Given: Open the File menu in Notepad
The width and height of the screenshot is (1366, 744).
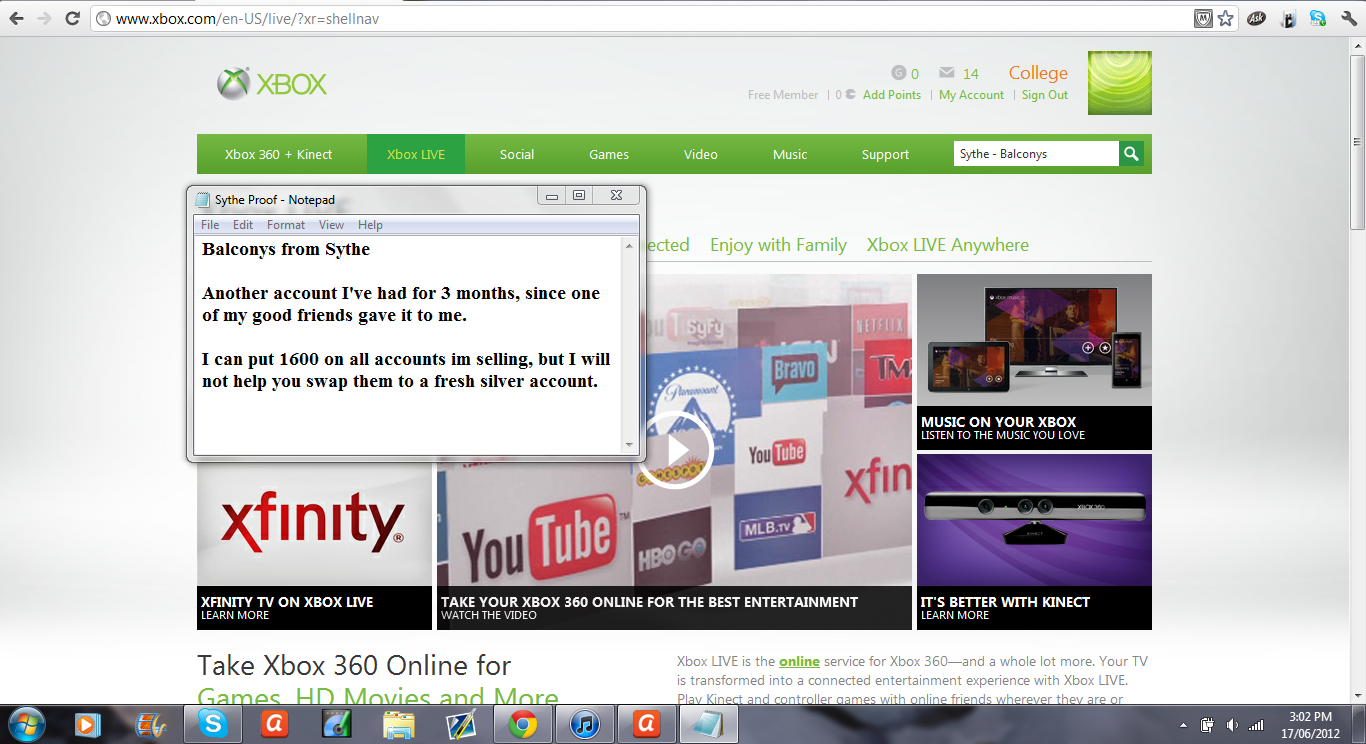Looking at the screenshot, I should click(x=210, y=225).
